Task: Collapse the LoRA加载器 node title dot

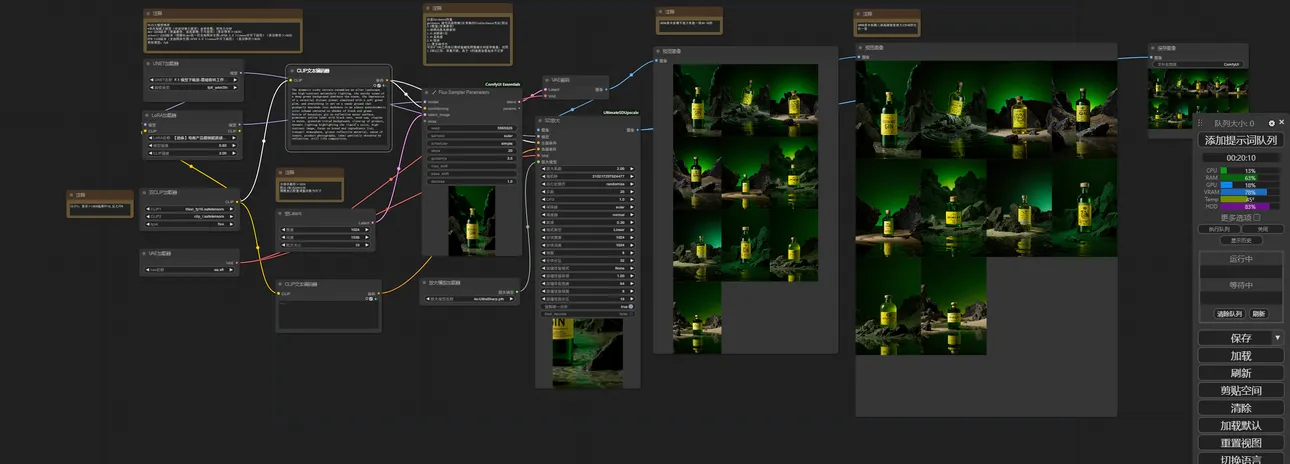Action: 148,116
